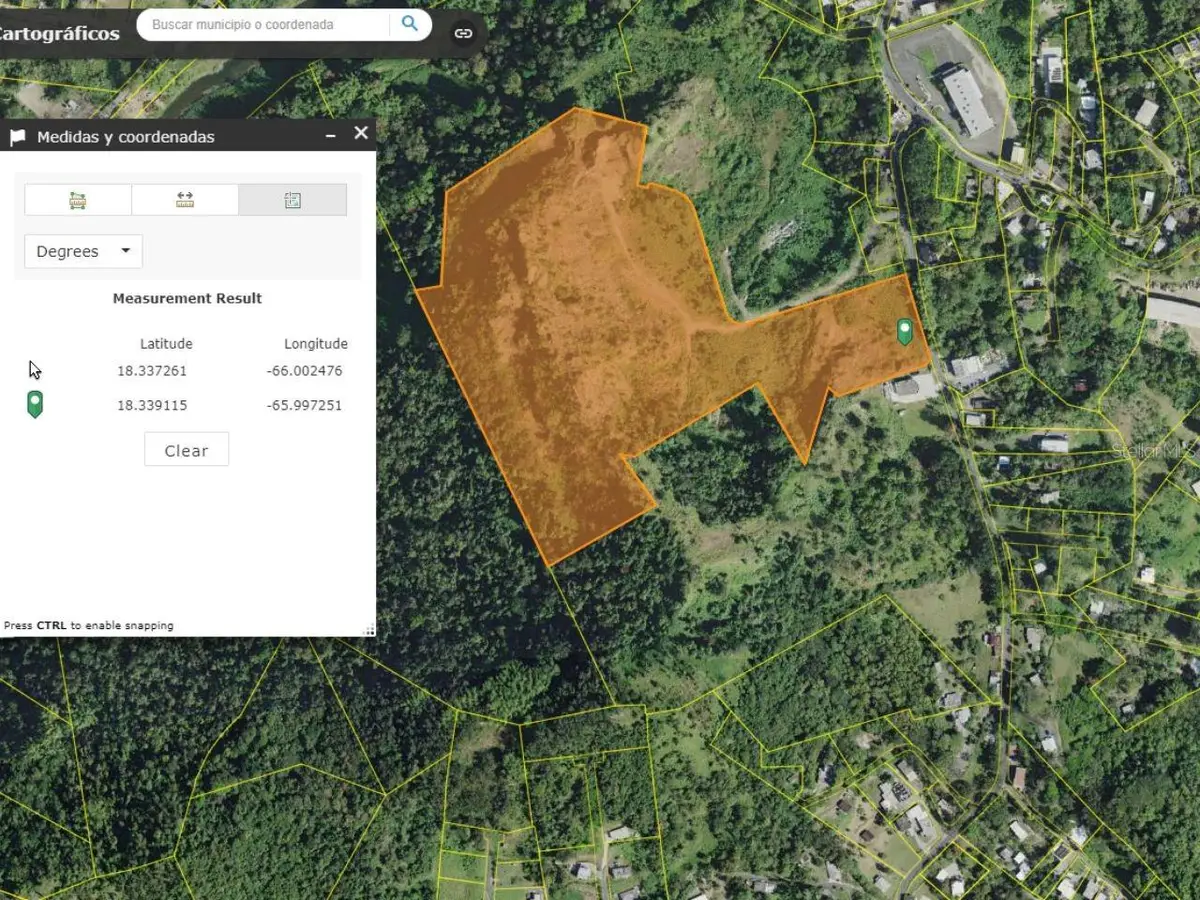Screen dimensions: 1200x900
Task: Open the map link sharing icon
Action: pyautogui.click(x=463, y=33)
